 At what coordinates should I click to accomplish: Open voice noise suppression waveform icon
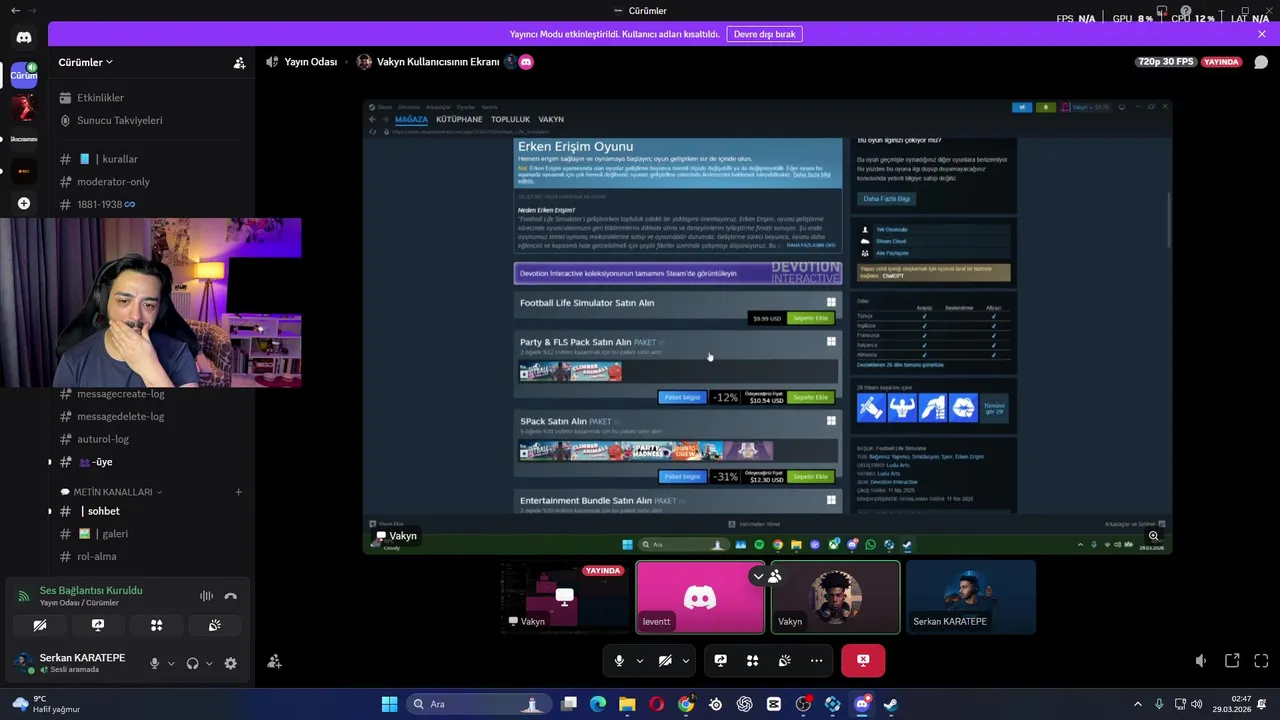tap(206, 596)
